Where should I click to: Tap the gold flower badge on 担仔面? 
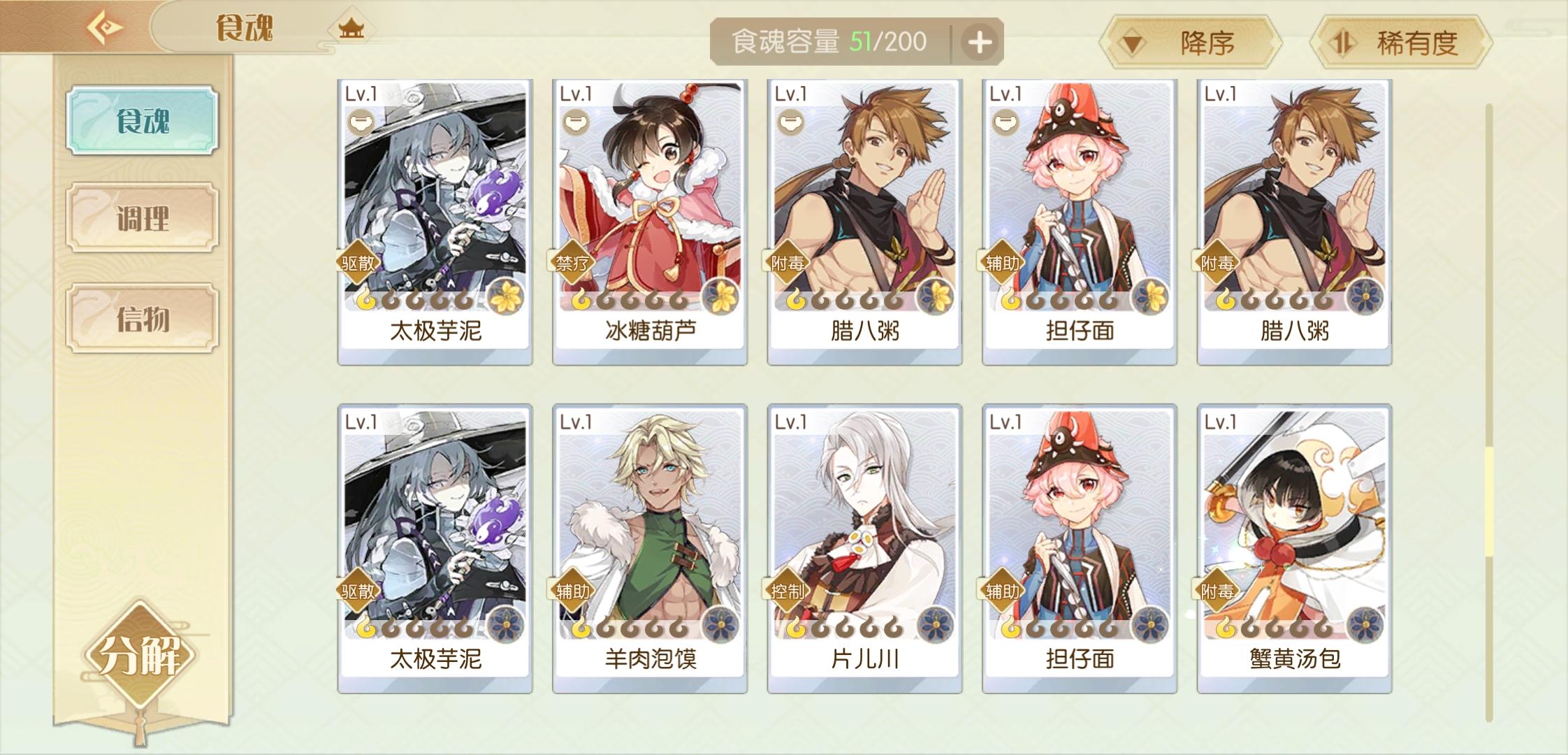click(1149, 296)
